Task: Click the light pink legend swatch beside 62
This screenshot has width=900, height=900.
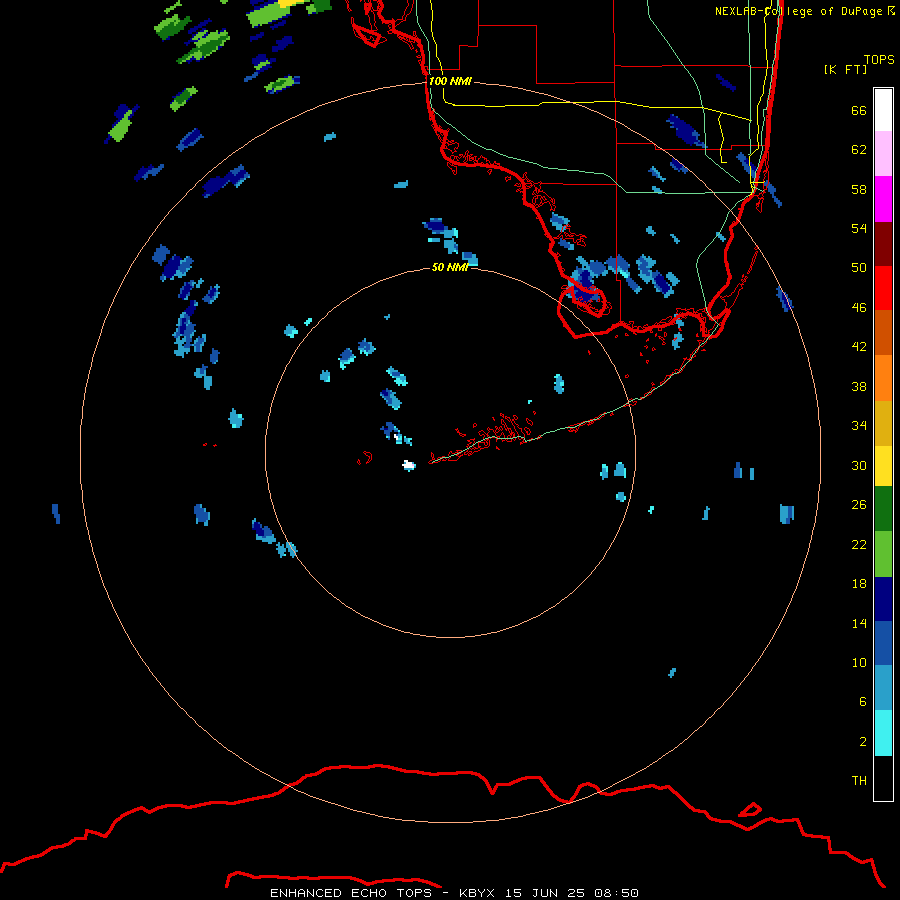Action: [x=883, y=154]
